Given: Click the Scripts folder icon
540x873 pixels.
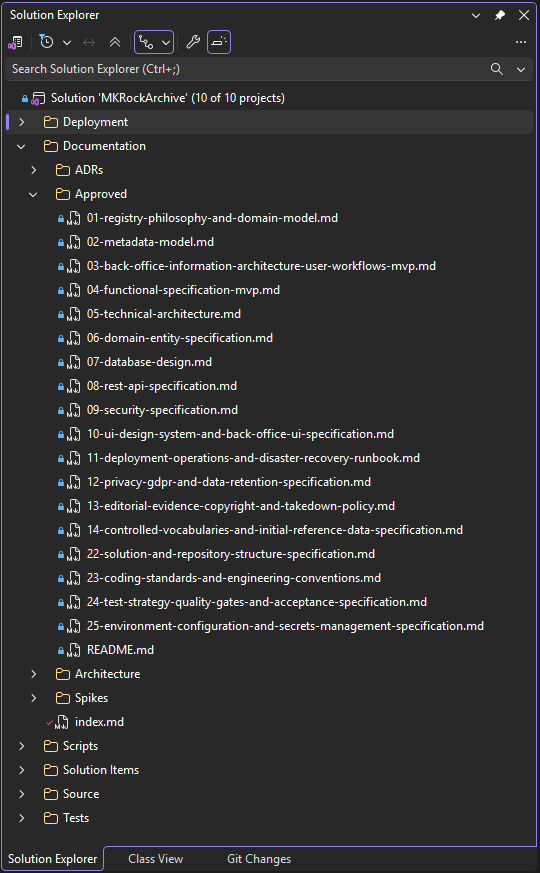Looking at the screenshot, I should pyautogui.click(x=51, y=746).
